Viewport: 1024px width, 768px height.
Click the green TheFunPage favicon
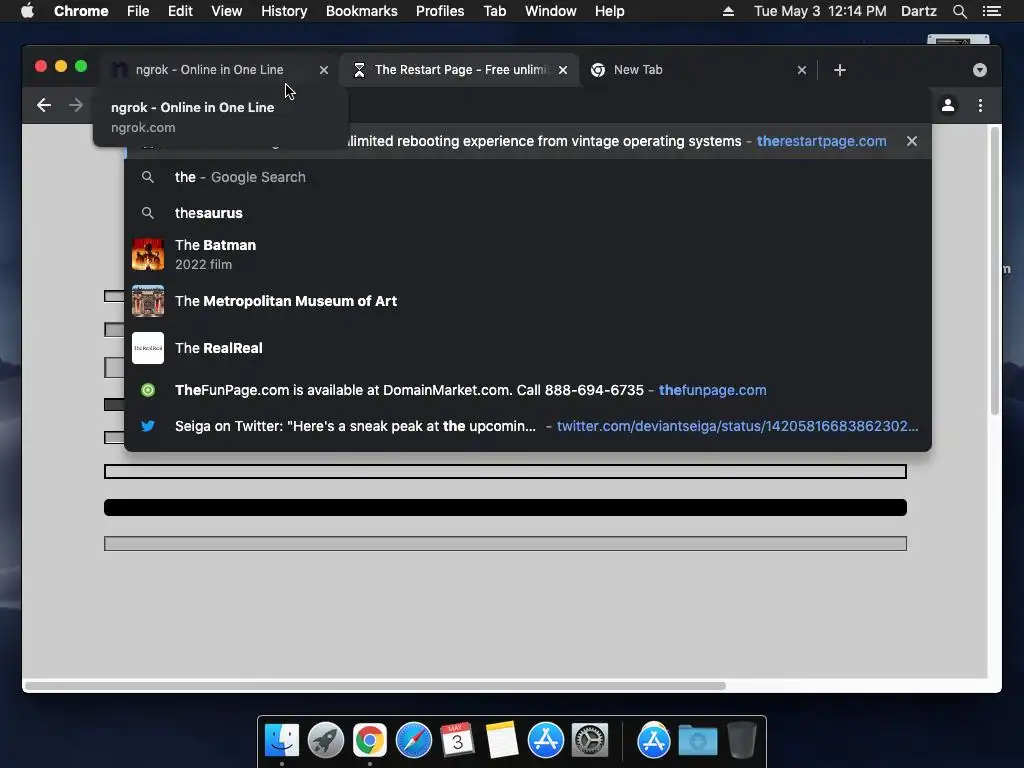click(148, 390)
